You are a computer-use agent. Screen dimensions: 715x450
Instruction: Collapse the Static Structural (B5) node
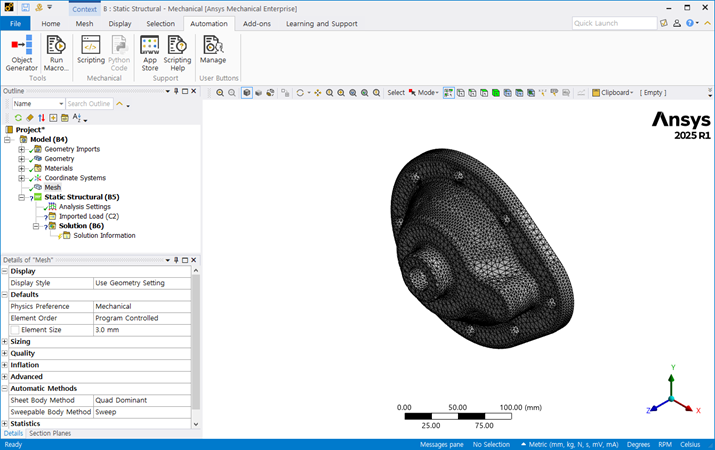pyautogui.click(x=21, y=197)
